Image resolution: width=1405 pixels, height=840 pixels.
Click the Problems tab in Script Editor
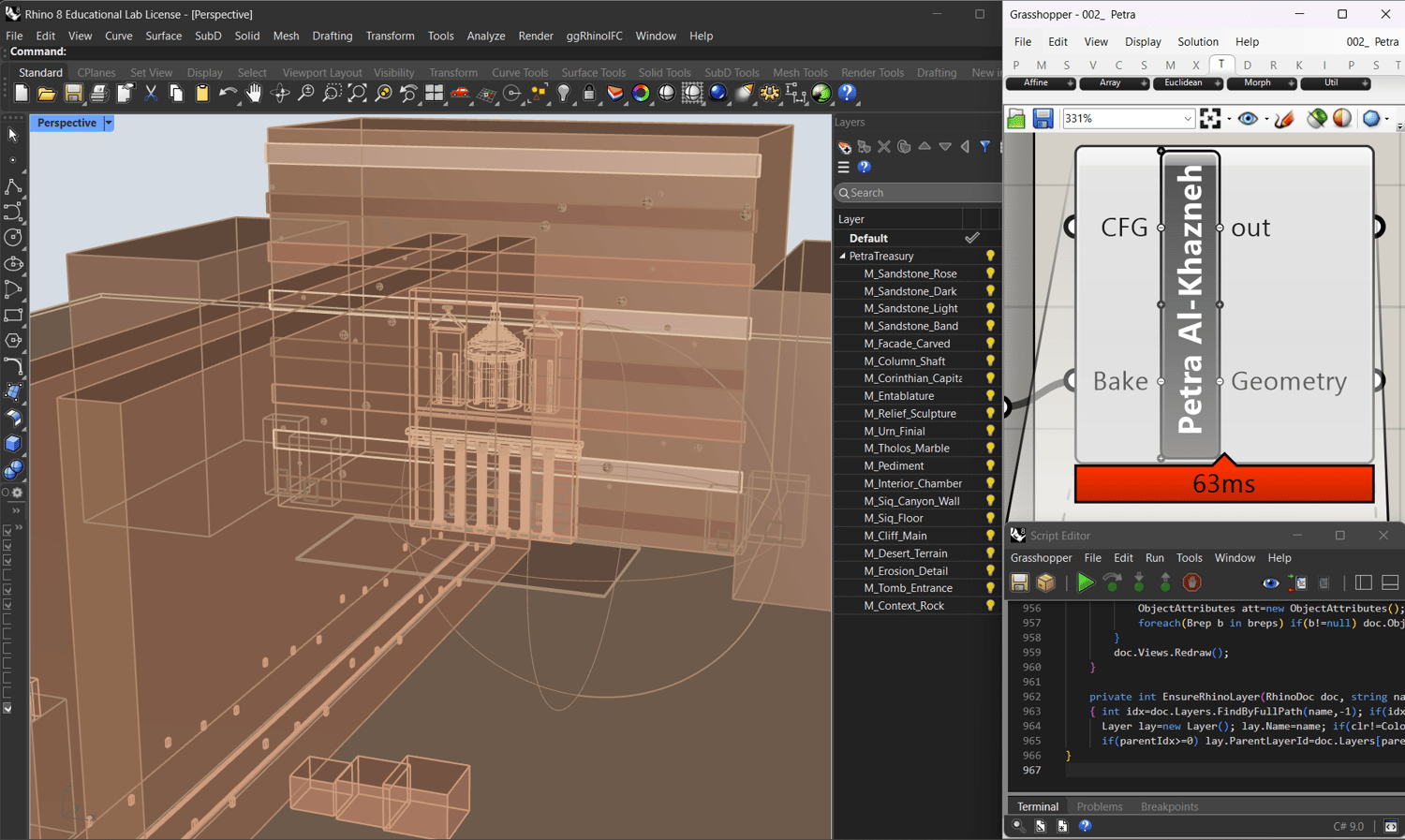pos(1099,806)
